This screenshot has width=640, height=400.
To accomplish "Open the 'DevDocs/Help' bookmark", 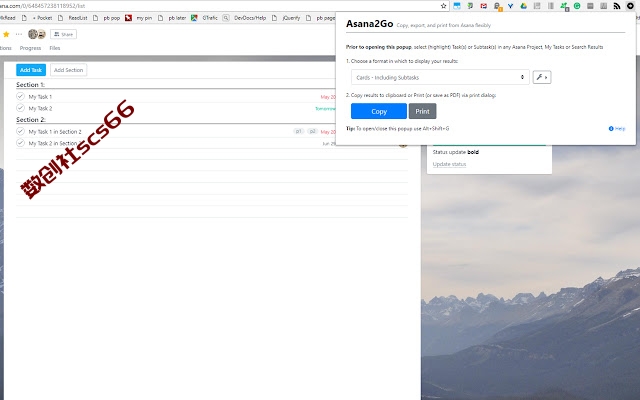I will (x=244, y=18).
